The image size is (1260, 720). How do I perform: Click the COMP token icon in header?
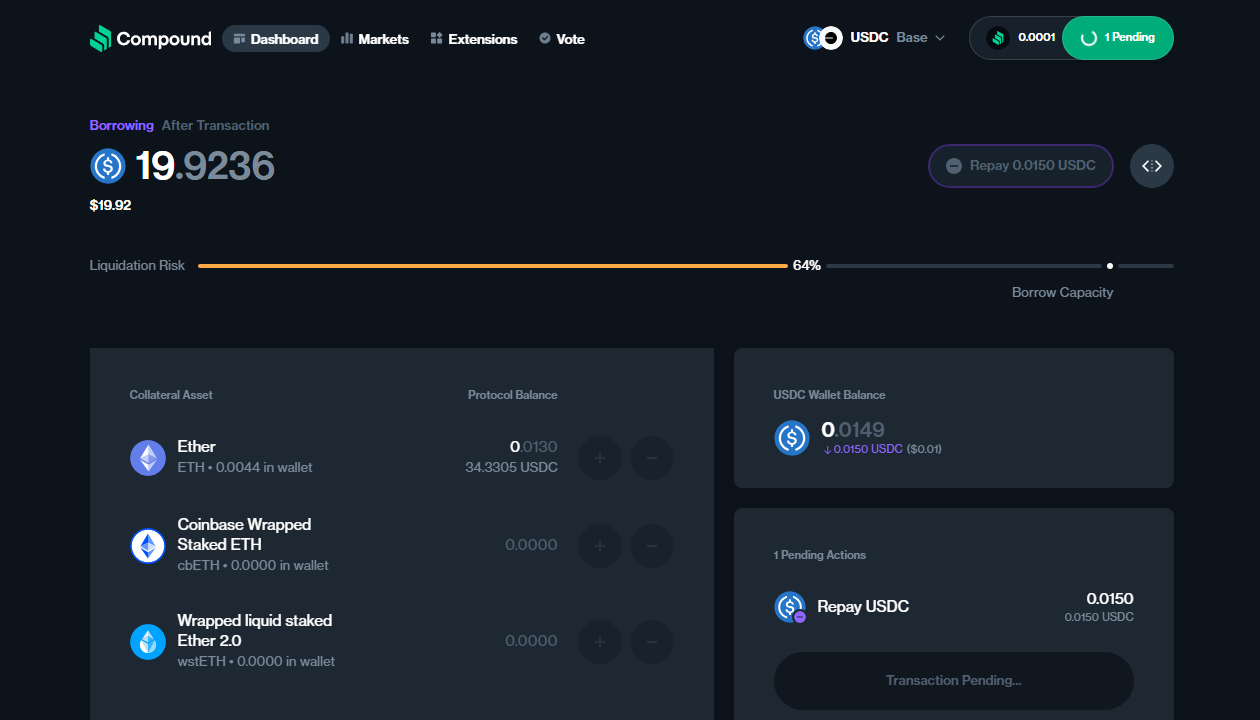[997, 38]
